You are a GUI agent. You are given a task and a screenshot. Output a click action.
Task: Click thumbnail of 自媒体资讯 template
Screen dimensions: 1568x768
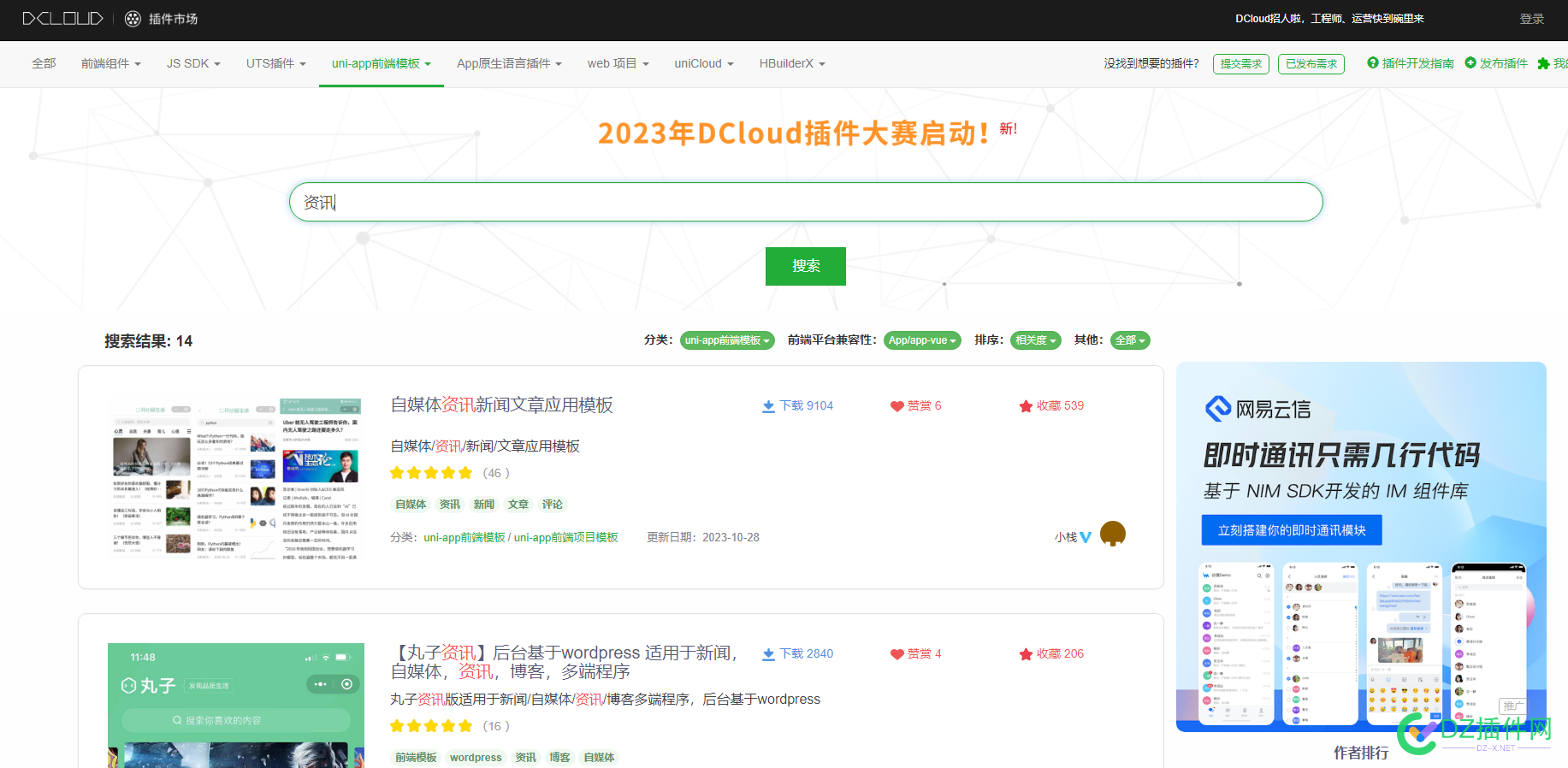[x=235, y=479]
